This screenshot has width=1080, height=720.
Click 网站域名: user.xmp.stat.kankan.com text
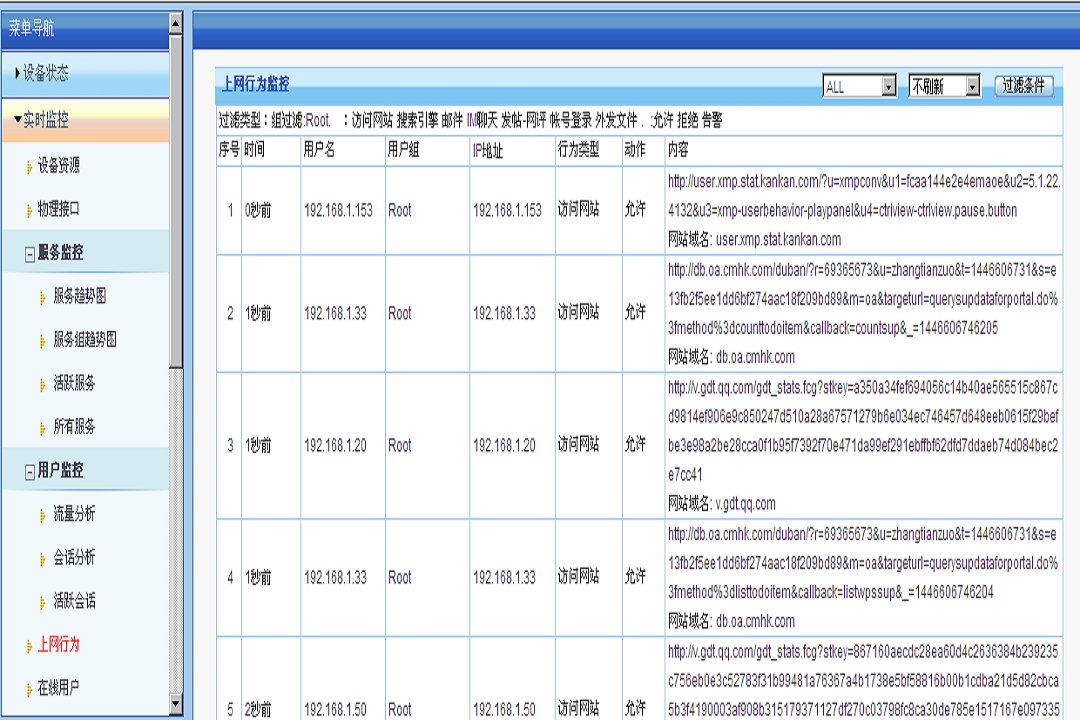coord(754,240)
